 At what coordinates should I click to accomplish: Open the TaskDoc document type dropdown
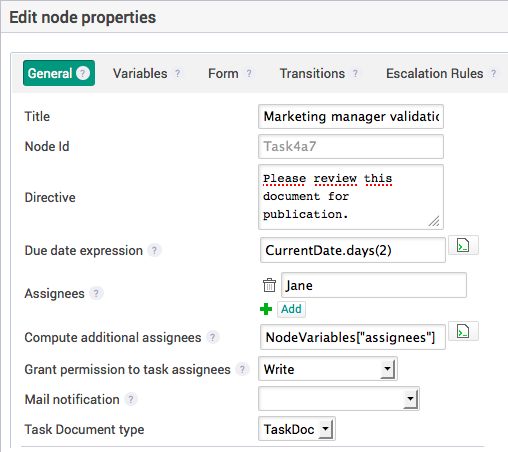point(297,429)
